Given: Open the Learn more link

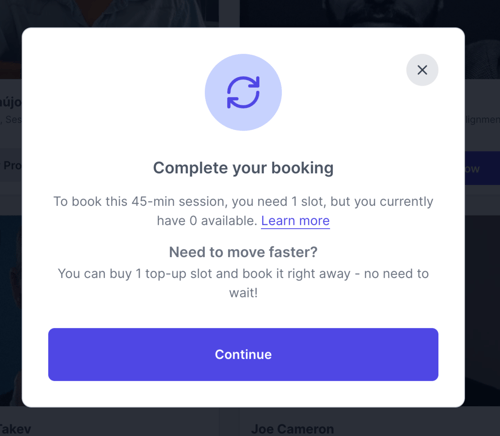Looking at the screenshot, I should click(295, 221).
